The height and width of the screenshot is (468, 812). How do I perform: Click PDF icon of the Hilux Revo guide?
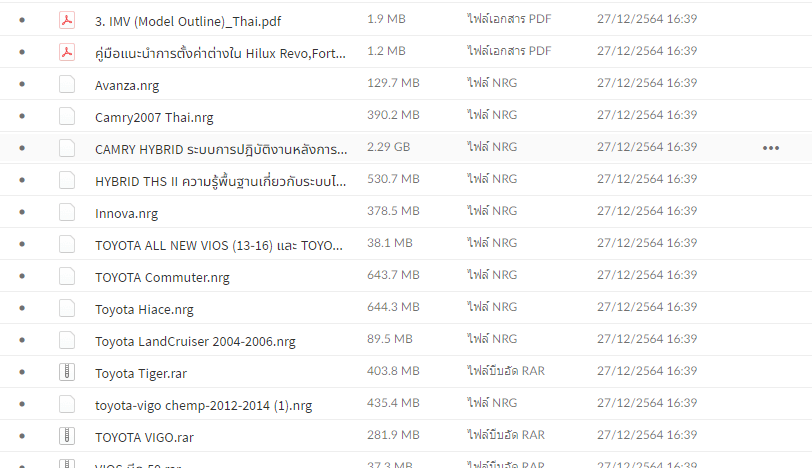click(67, 52)
